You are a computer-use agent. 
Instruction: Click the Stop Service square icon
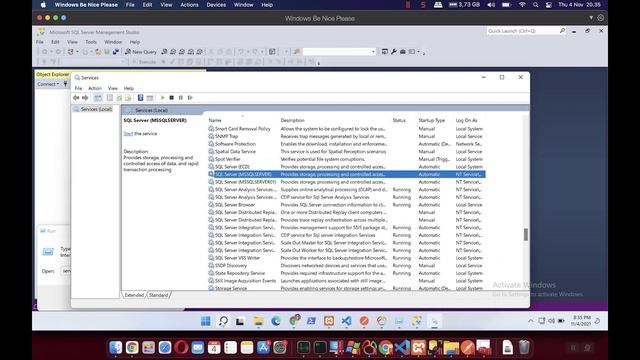click(x=172, y=98)
